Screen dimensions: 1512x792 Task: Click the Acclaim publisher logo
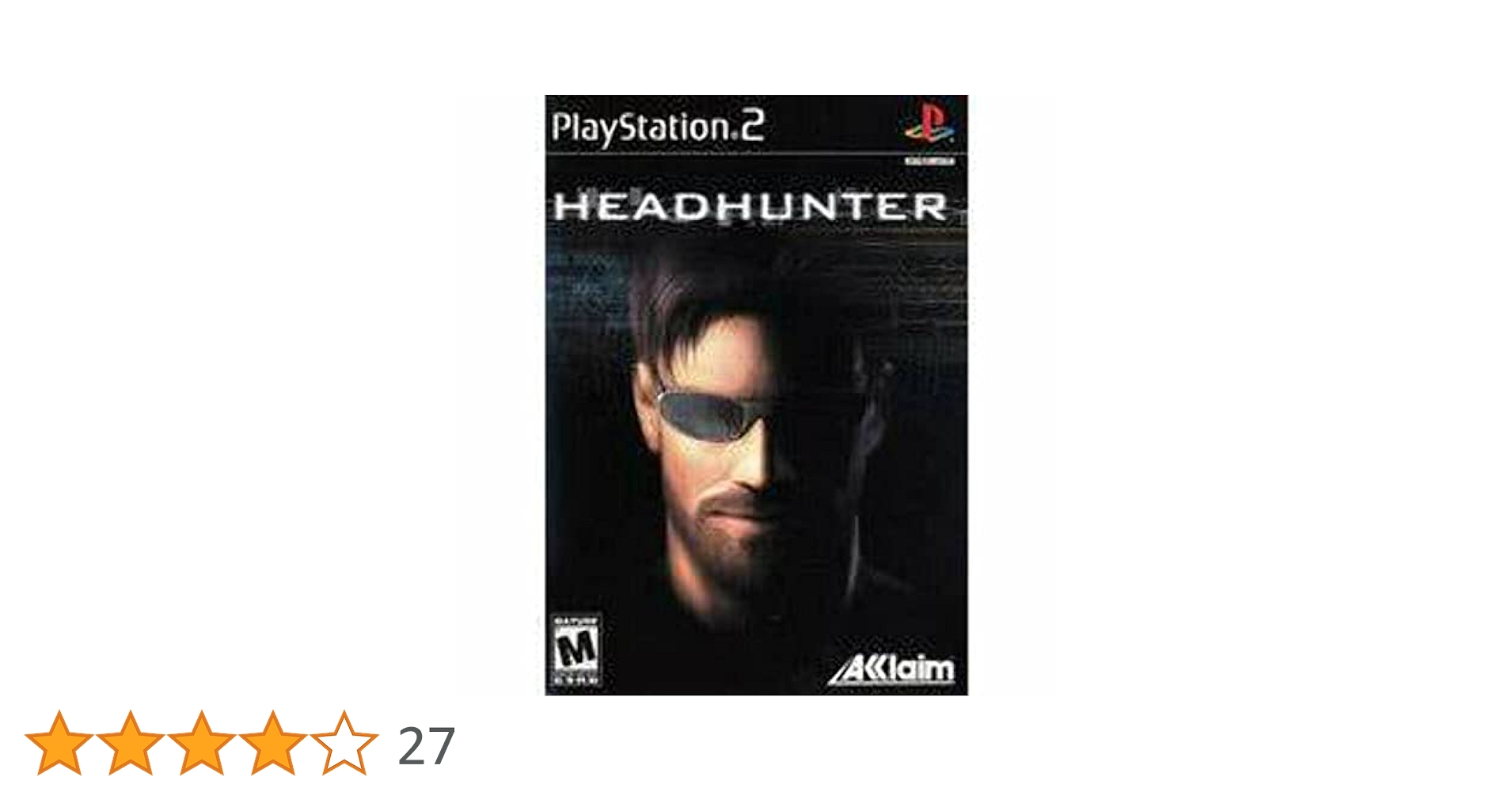pos(891,669)
